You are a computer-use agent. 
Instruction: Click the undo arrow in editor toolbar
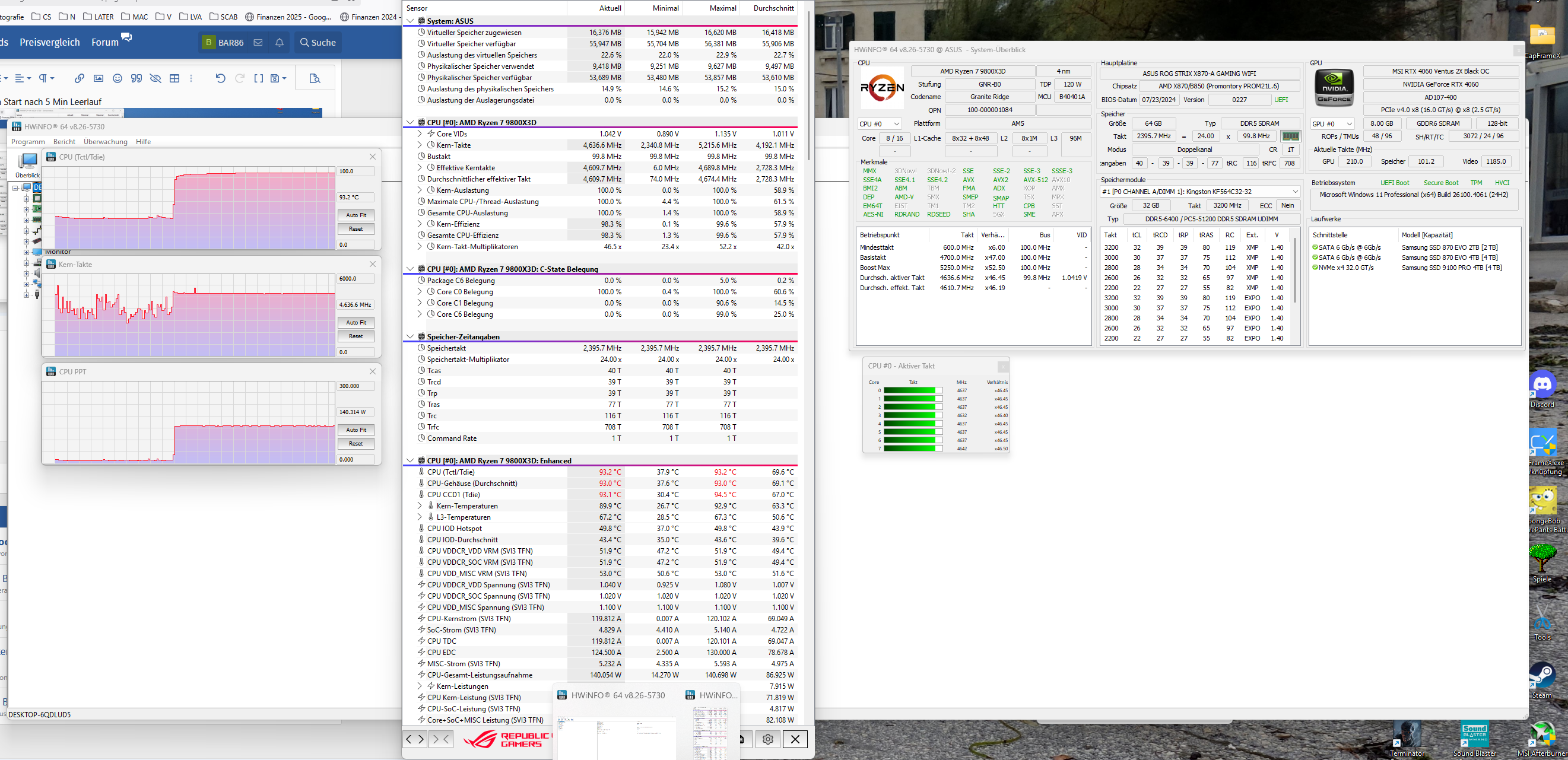coord(220,78)
